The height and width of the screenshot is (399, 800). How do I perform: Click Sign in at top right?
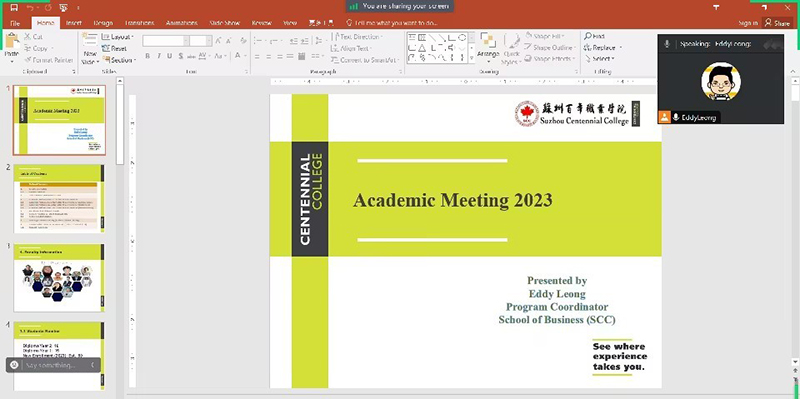pyautogui.click(x=747, y=23)
